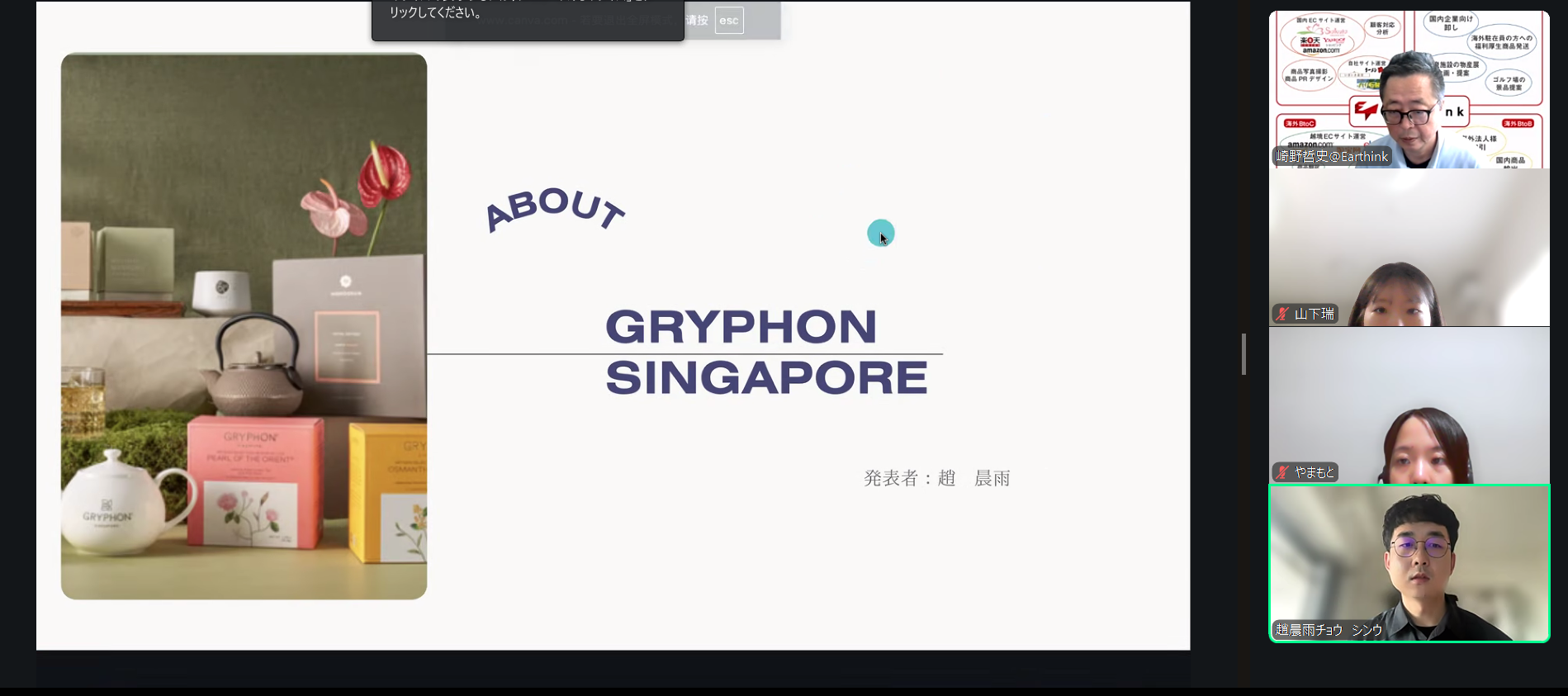Select やまもと participant video tile
1568x696 pixels.
point(1409,405)
